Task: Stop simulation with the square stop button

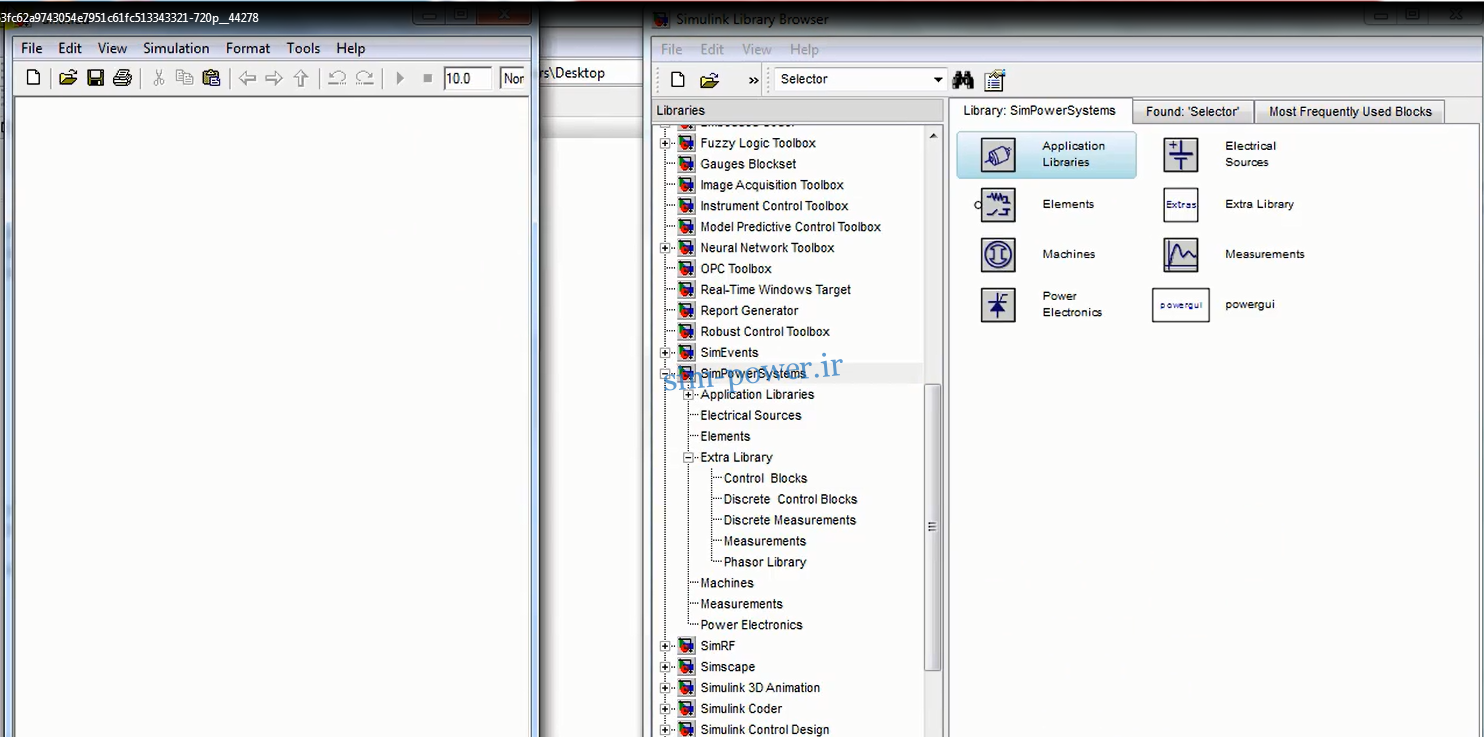Action: coord(427,78)
